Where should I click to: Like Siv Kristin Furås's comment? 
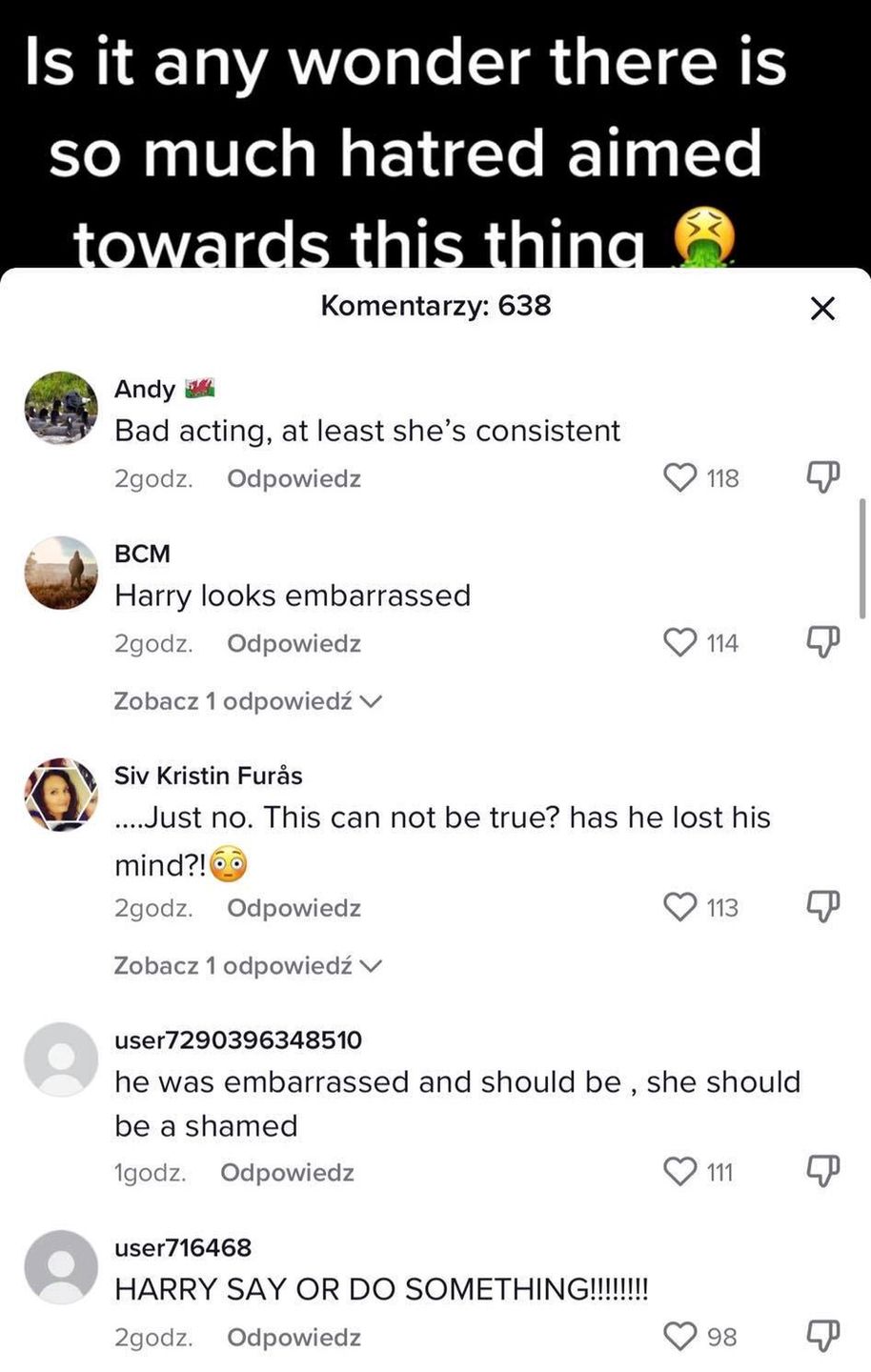tap(680, 907)
